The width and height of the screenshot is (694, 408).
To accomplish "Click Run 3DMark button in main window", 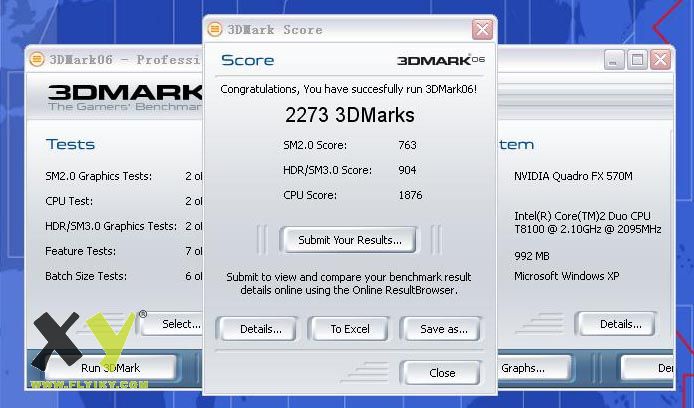I will [111, 368].
